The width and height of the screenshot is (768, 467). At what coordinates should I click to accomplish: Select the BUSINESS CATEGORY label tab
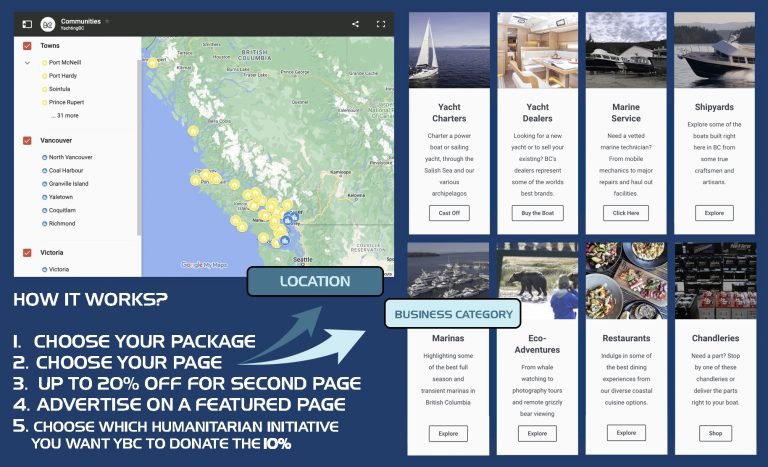point(453,314)
